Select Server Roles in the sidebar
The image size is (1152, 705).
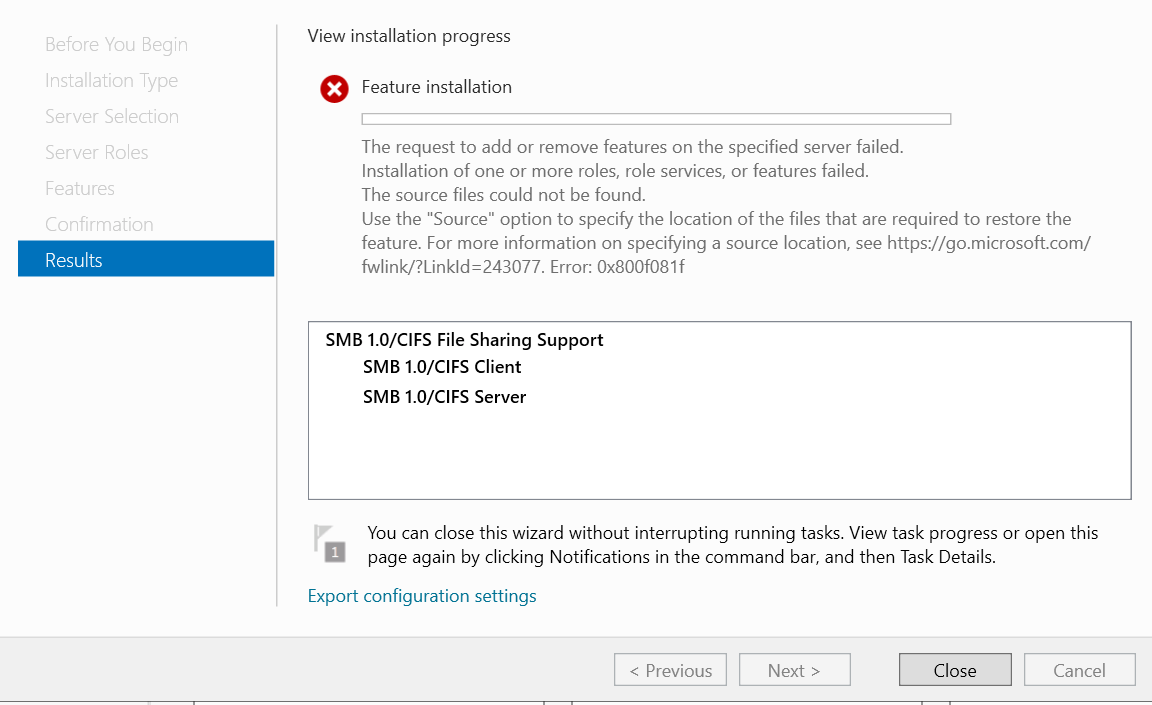point(96,152)
